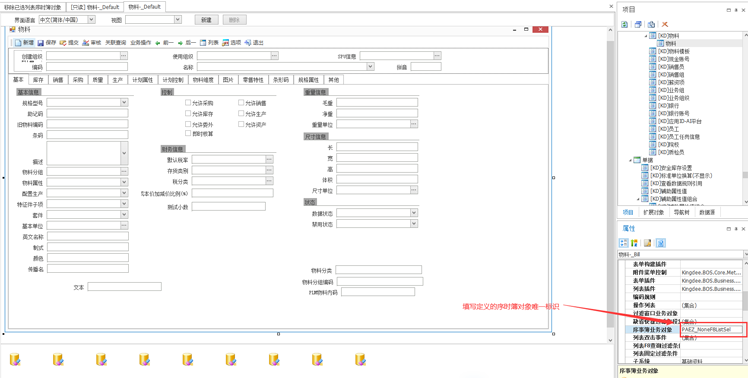Click the [KD]物料模板 node icon
The width and height of the screenshot is (748, 378).
click(653, 51)
